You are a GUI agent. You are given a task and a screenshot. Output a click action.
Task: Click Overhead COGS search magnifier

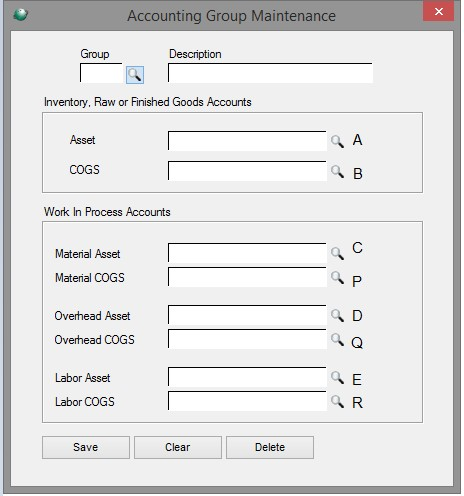pyautogui.click(x=337, y=339)
